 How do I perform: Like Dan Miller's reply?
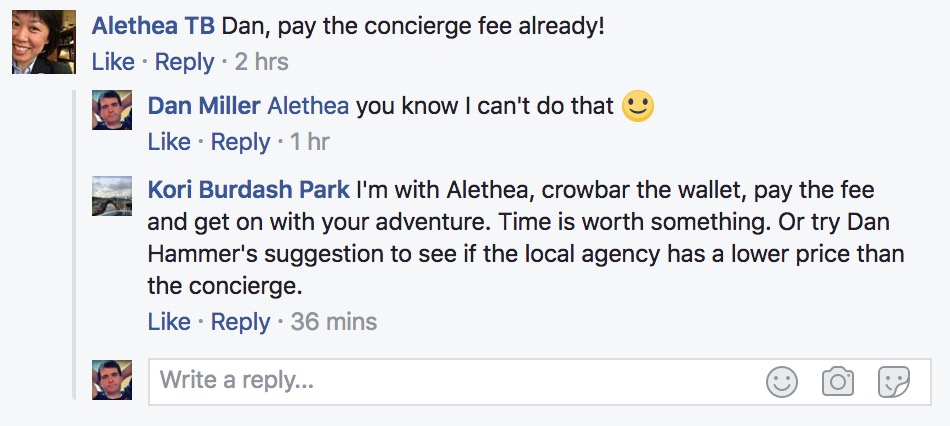pos(168,142)
